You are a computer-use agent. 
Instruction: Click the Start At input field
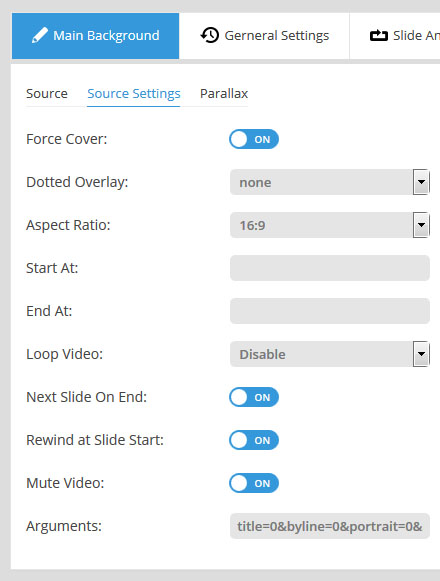point(330,268)
